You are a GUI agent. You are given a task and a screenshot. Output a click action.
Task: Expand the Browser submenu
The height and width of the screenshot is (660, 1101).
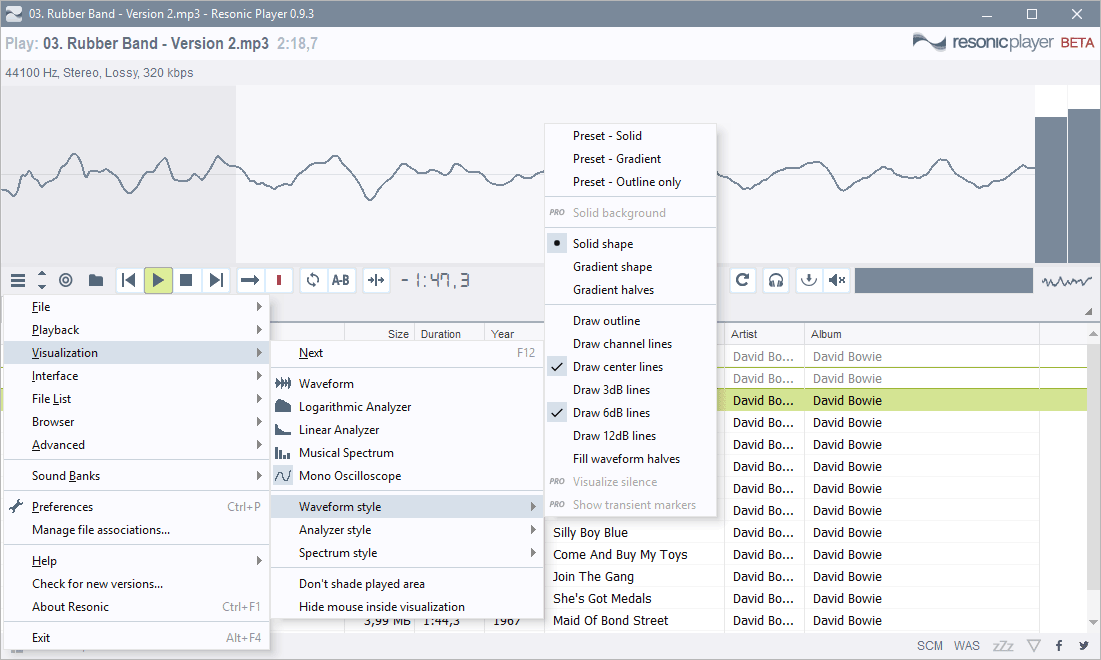[136, 422]
